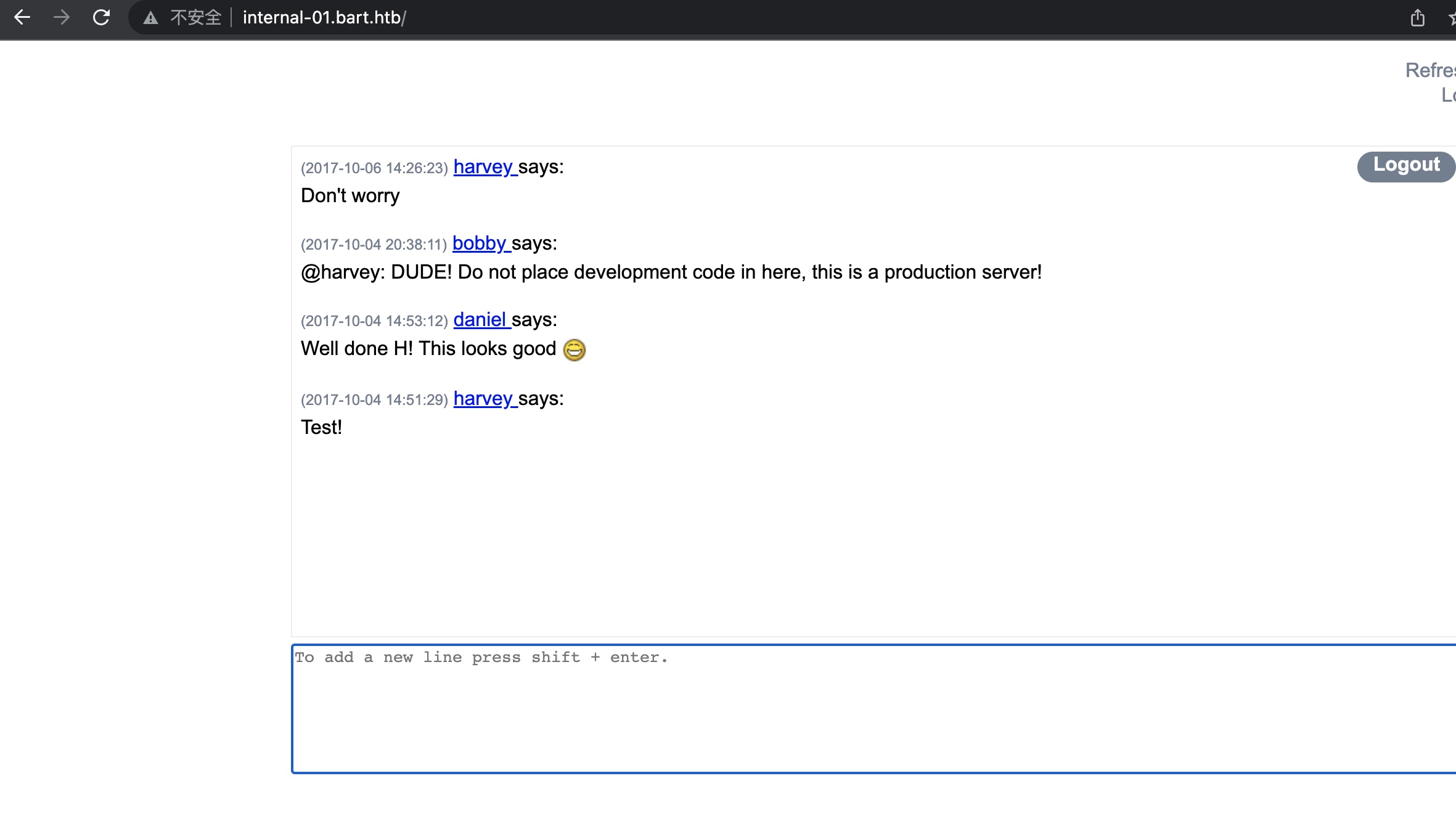Click the Refresh link at top right
1456x826 pixels.
click(x=1429, y=70)
